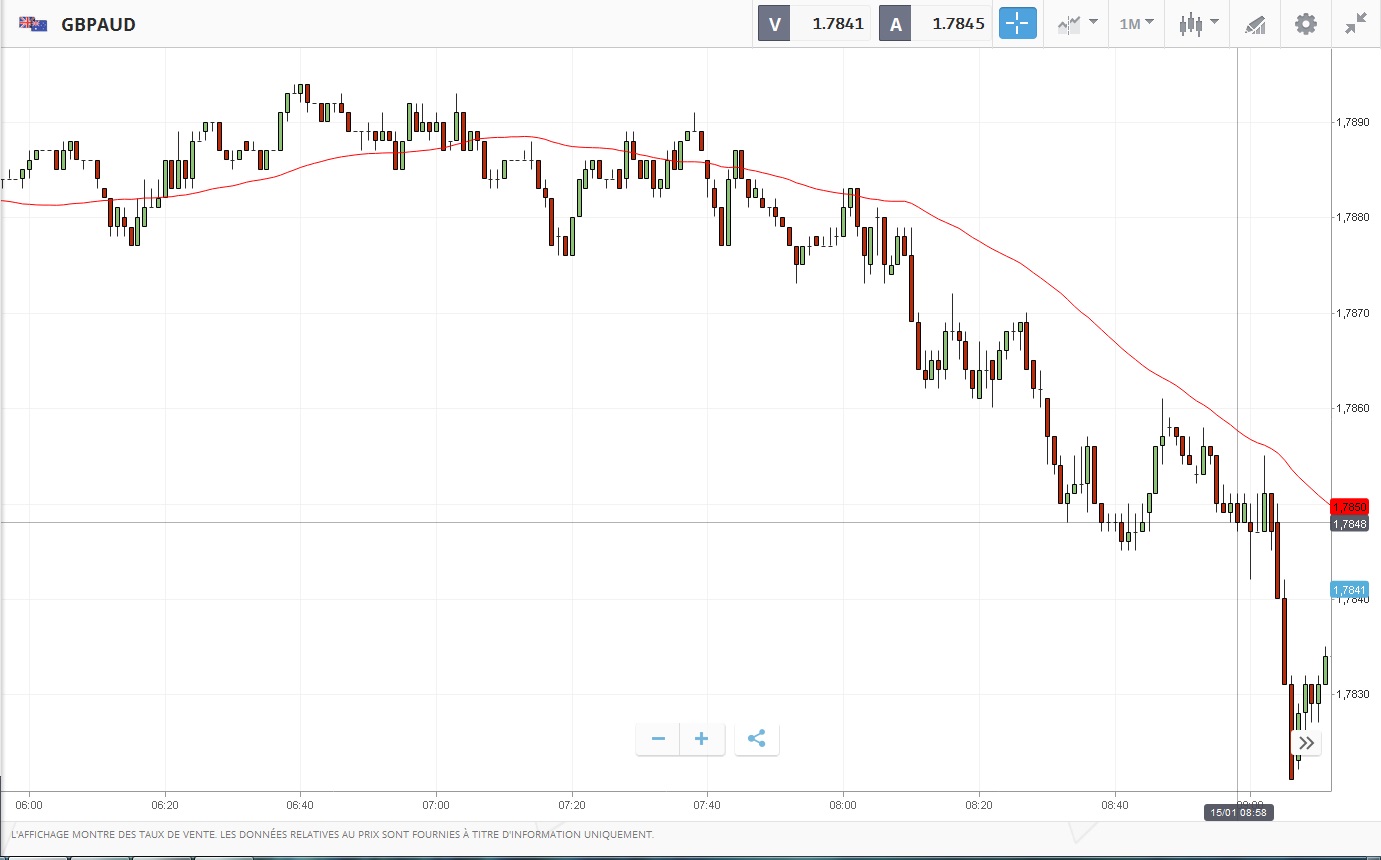Click the drawing tools pencil icon

coord(1254,24)
